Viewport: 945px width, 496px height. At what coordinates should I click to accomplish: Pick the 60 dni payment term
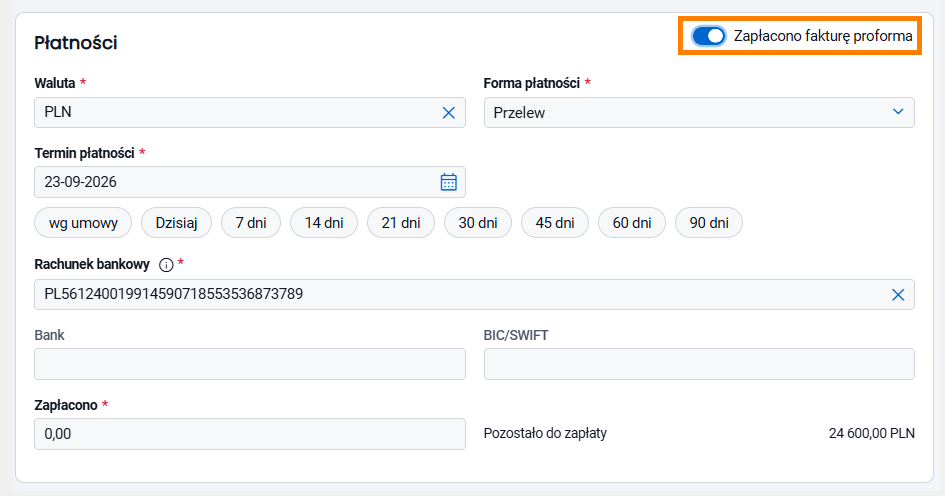click(x=632, y=223)
